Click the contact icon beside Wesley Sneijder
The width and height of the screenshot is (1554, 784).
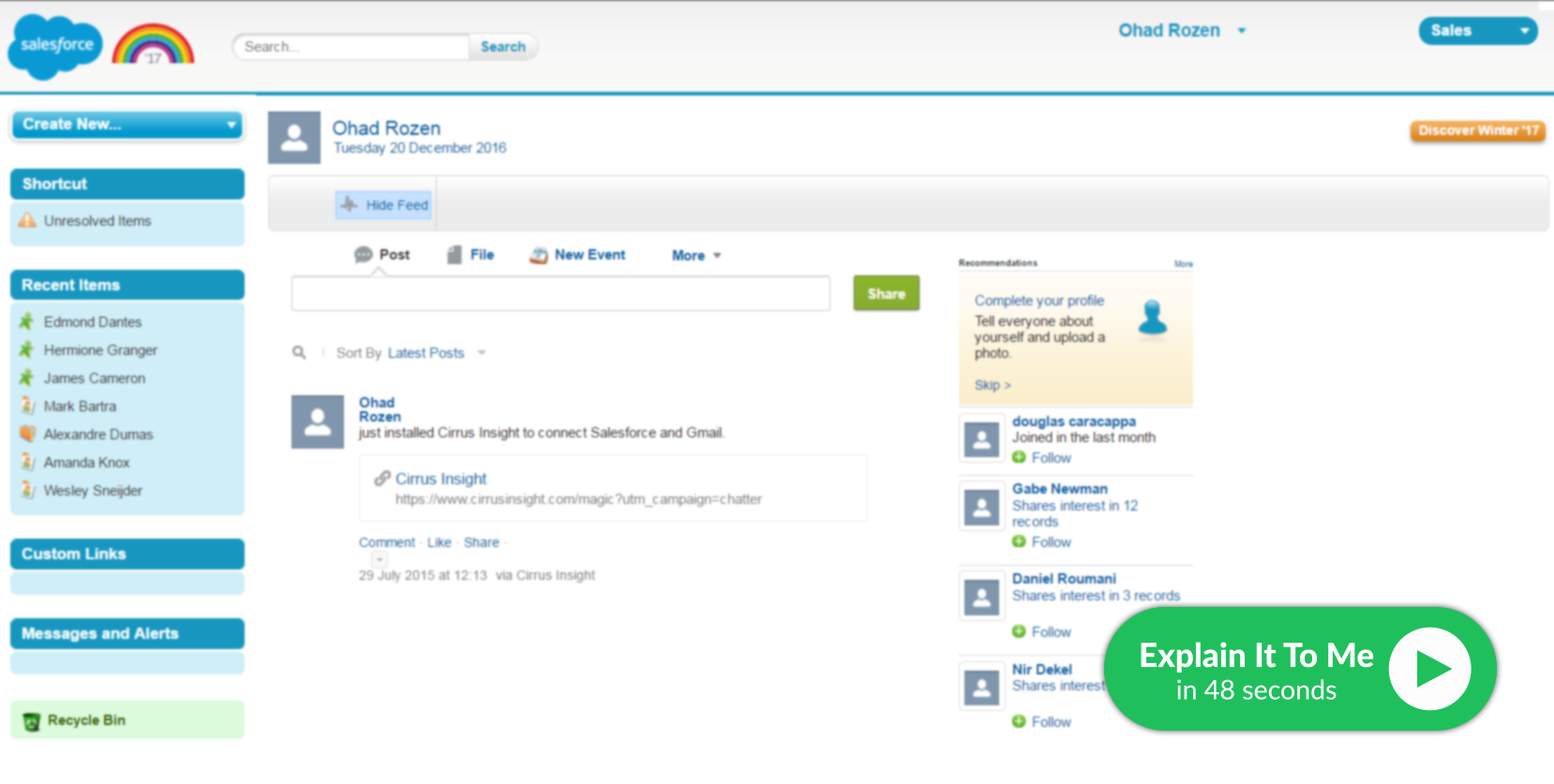[27, 490]
